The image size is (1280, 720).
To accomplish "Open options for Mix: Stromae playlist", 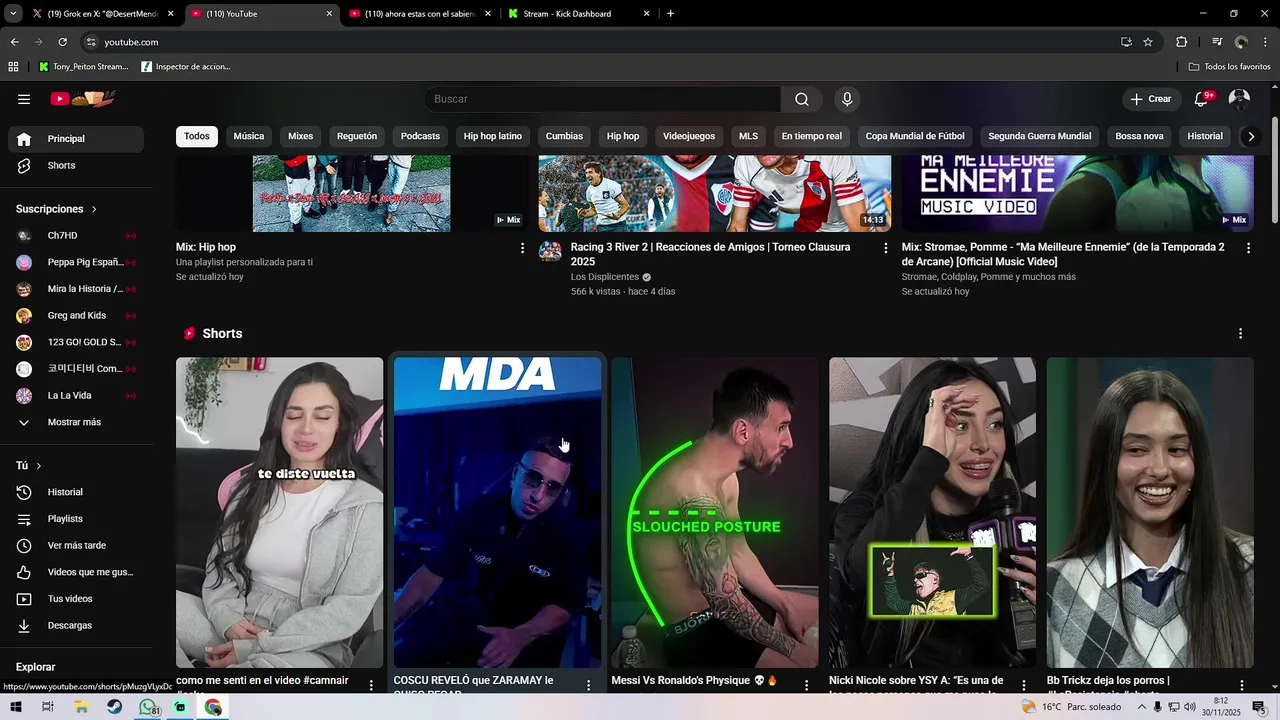I will pyautogui.click(x=1248, y=248).
